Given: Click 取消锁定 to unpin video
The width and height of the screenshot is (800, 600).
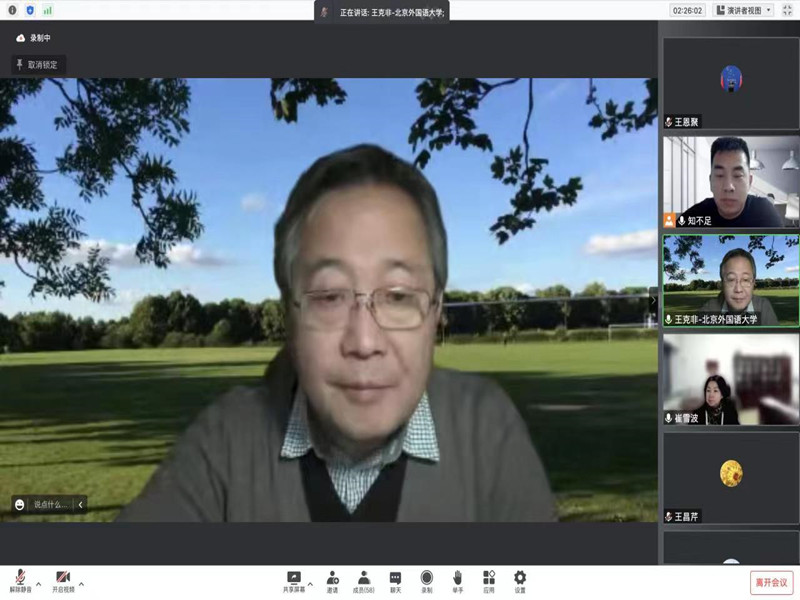Looking at the screenshot, I should pyautogui.click(x=37, y=64).
